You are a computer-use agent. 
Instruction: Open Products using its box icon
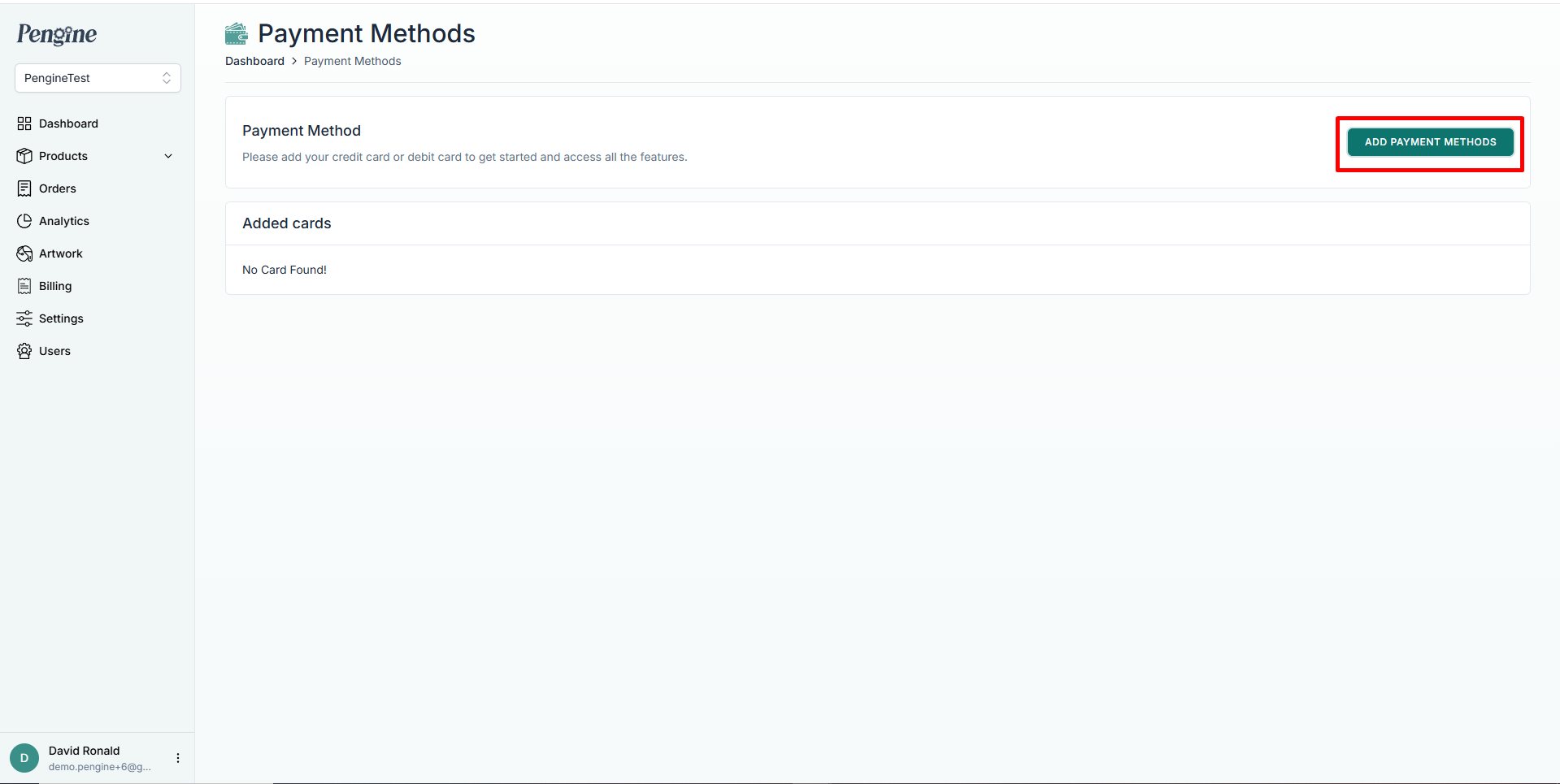(x=24, y=155)
